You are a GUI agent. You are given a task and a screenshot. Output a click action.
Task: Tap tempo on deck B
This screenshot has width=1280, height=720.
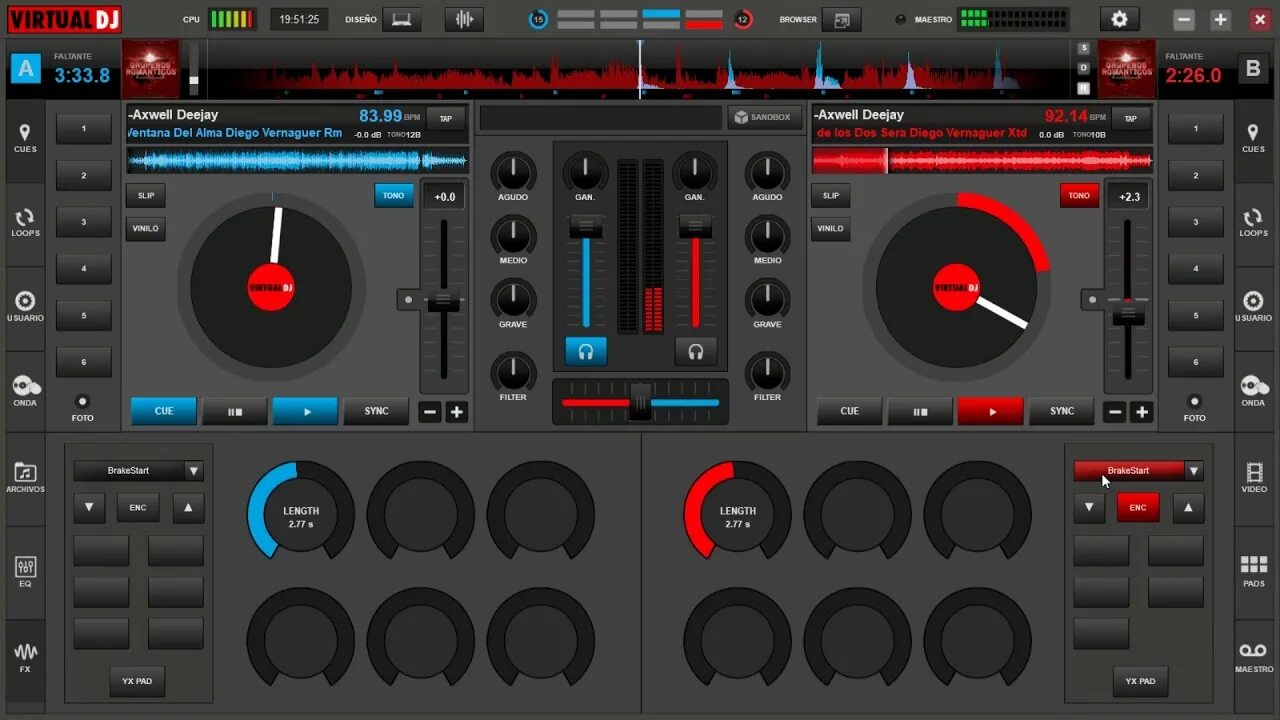tap(1131, 118)
